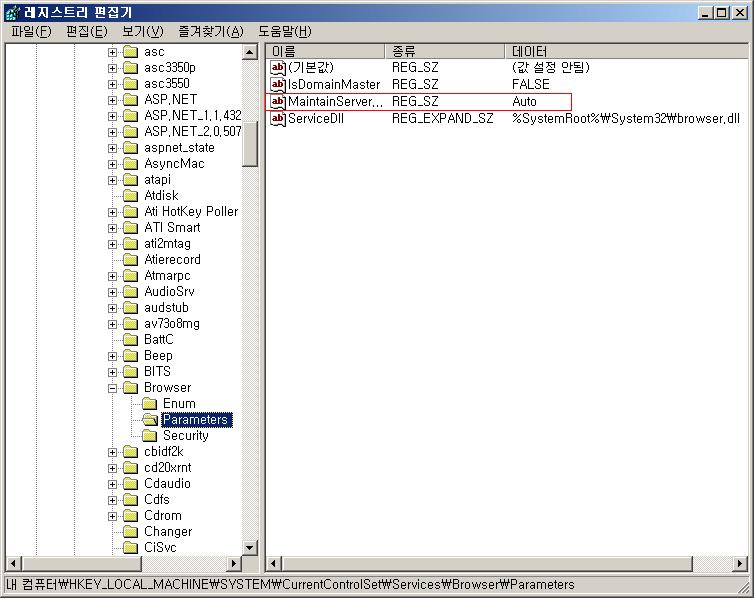Click the tree pane scroll down arrow

[x=250, y=547]
